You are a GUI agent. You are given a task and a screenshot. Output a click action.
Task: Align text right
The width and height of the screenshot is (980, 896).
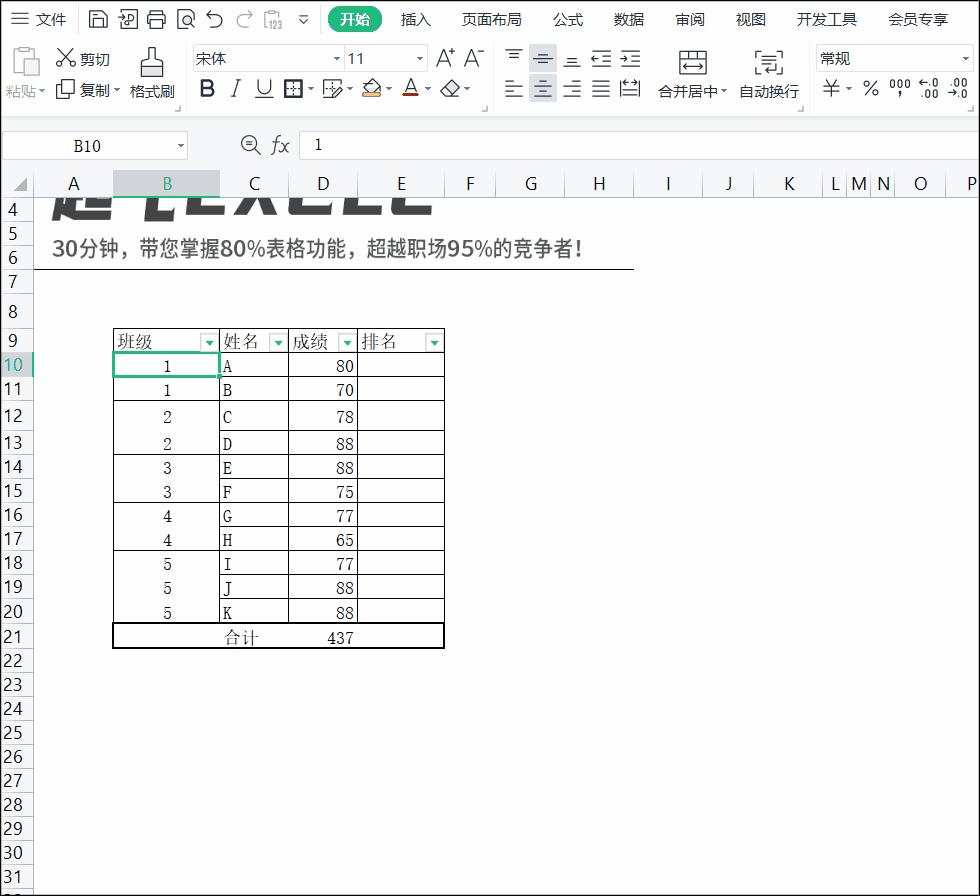tap(571, 89)
